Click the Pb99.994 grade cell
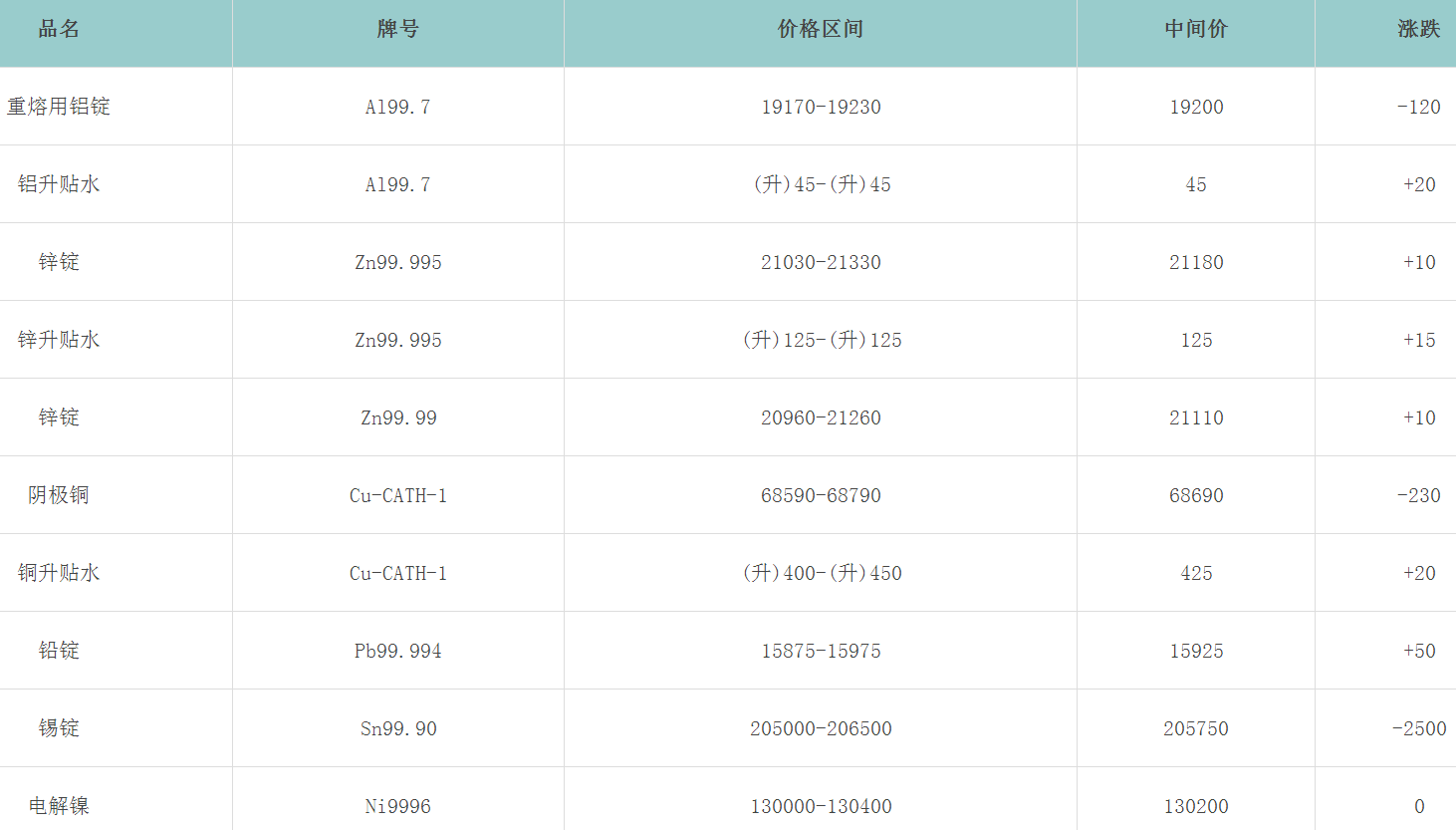 [397, 651]
